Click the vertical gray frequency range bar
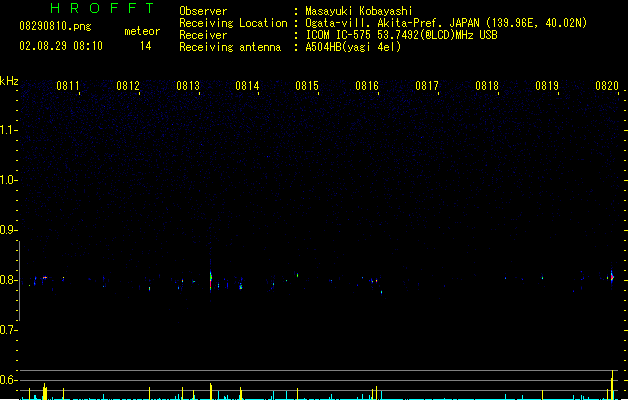This screenshot has width=629, height=400. click(19, 281)
